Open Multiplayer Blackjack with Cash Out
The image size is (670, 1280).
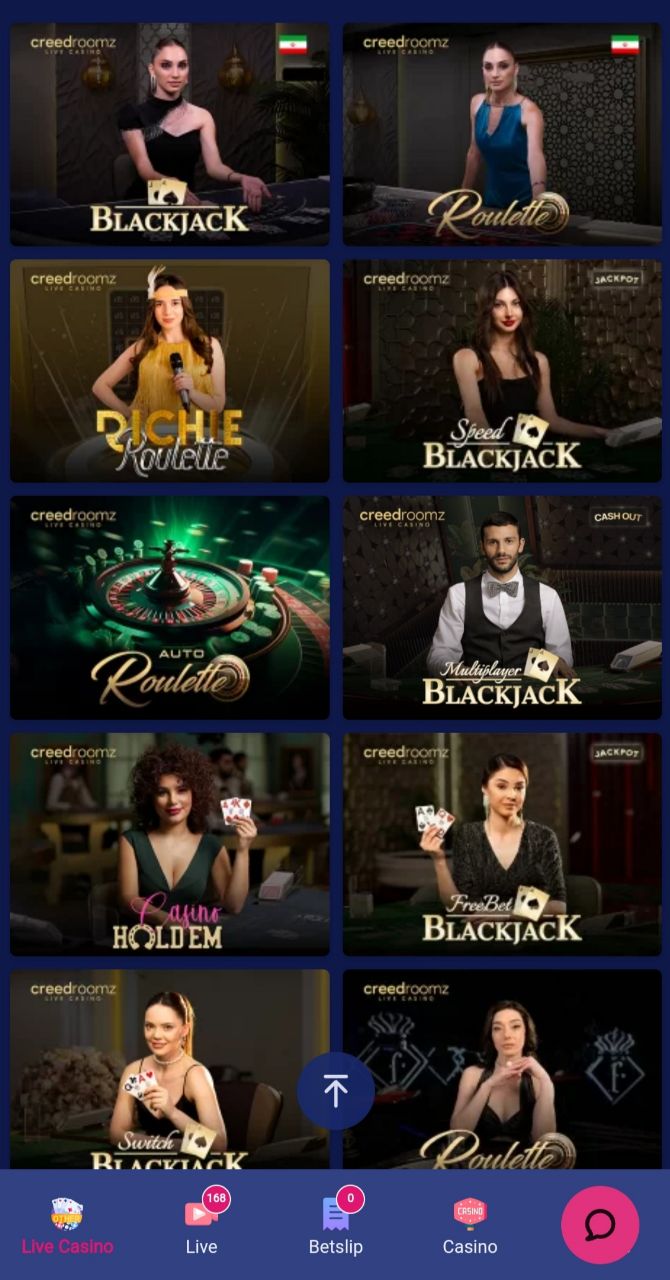click(502, 608)
